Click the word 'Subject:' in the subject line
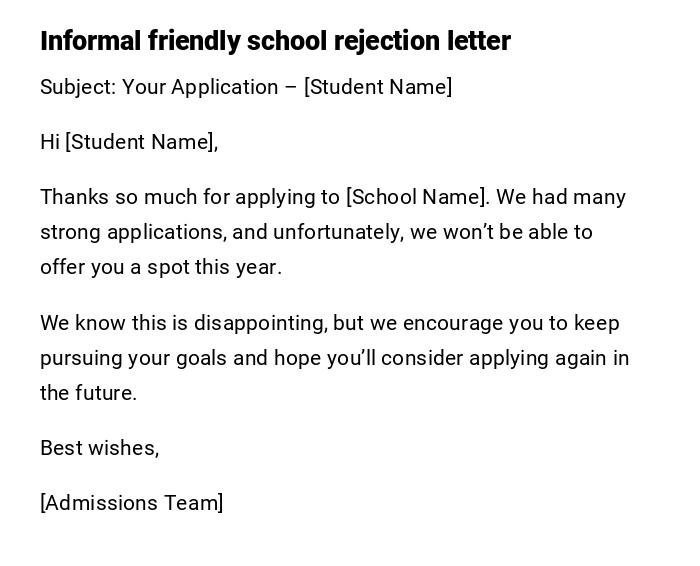Viewport: 700px width, 566px height. tap(78, 87)
